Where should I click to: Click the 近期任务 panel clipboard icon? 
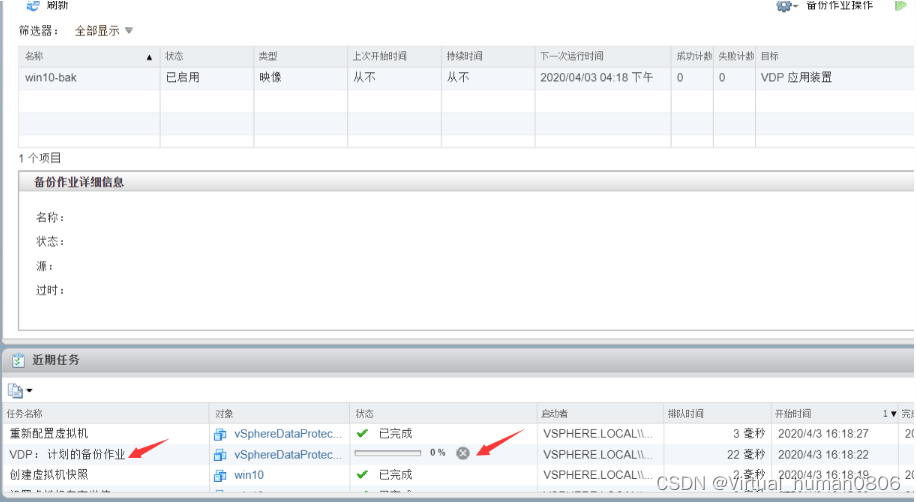tap(18, 360)
